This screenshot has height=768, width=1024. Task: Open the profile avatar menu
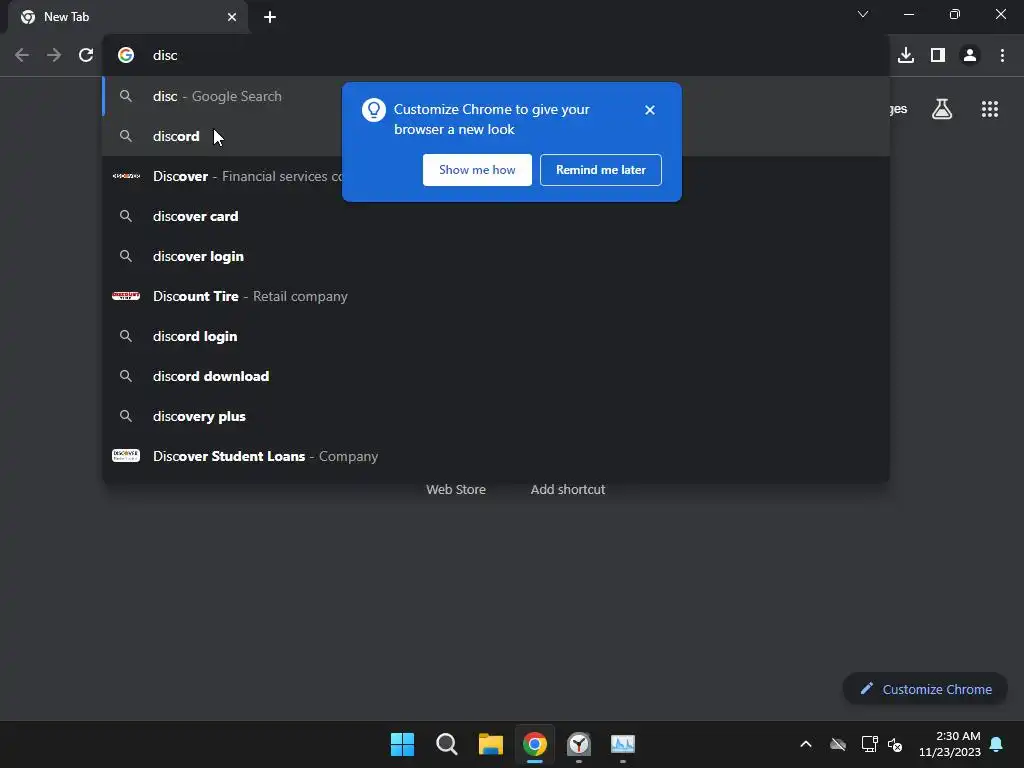point(970,55)
